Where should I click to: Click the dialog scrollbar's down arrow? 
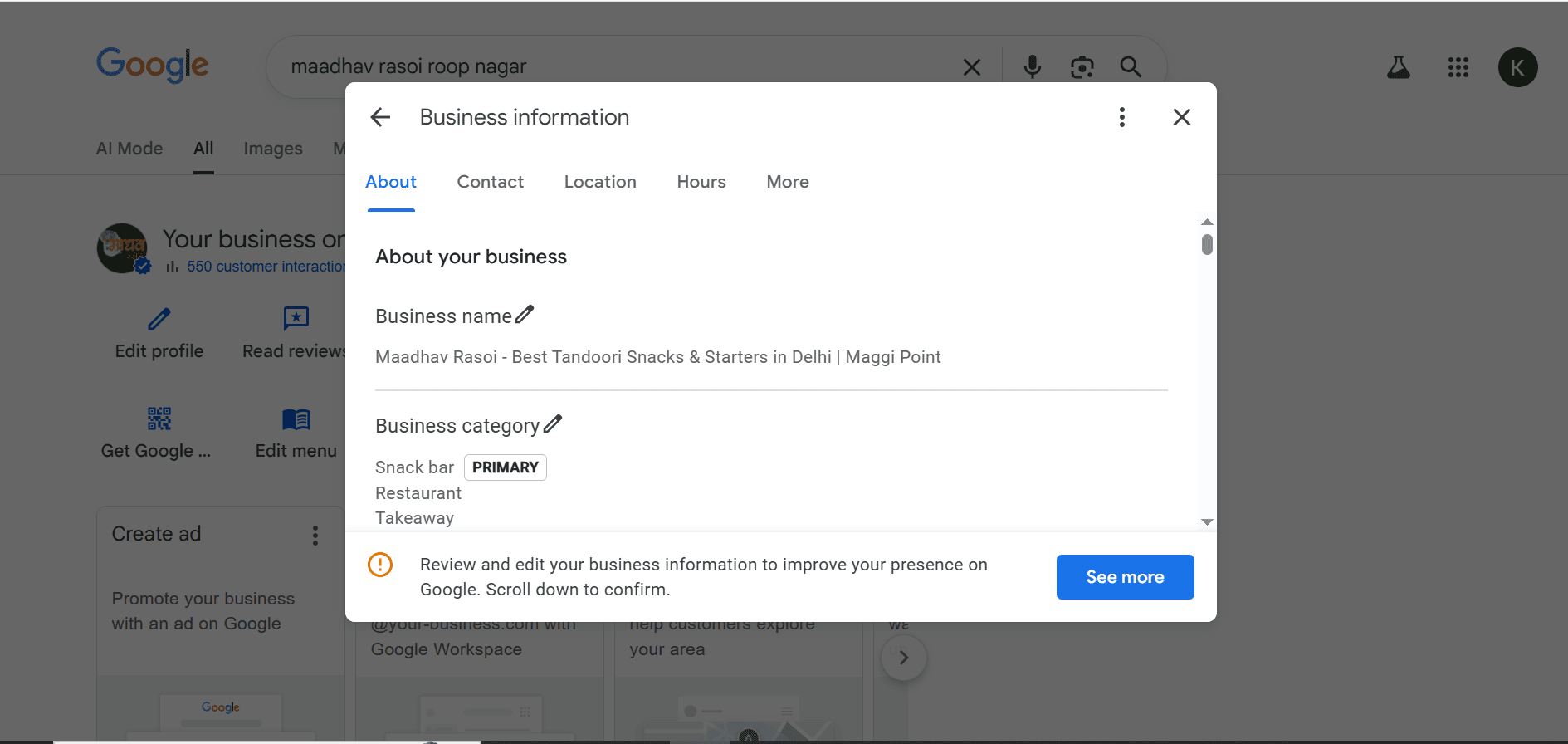point(1207,522)
